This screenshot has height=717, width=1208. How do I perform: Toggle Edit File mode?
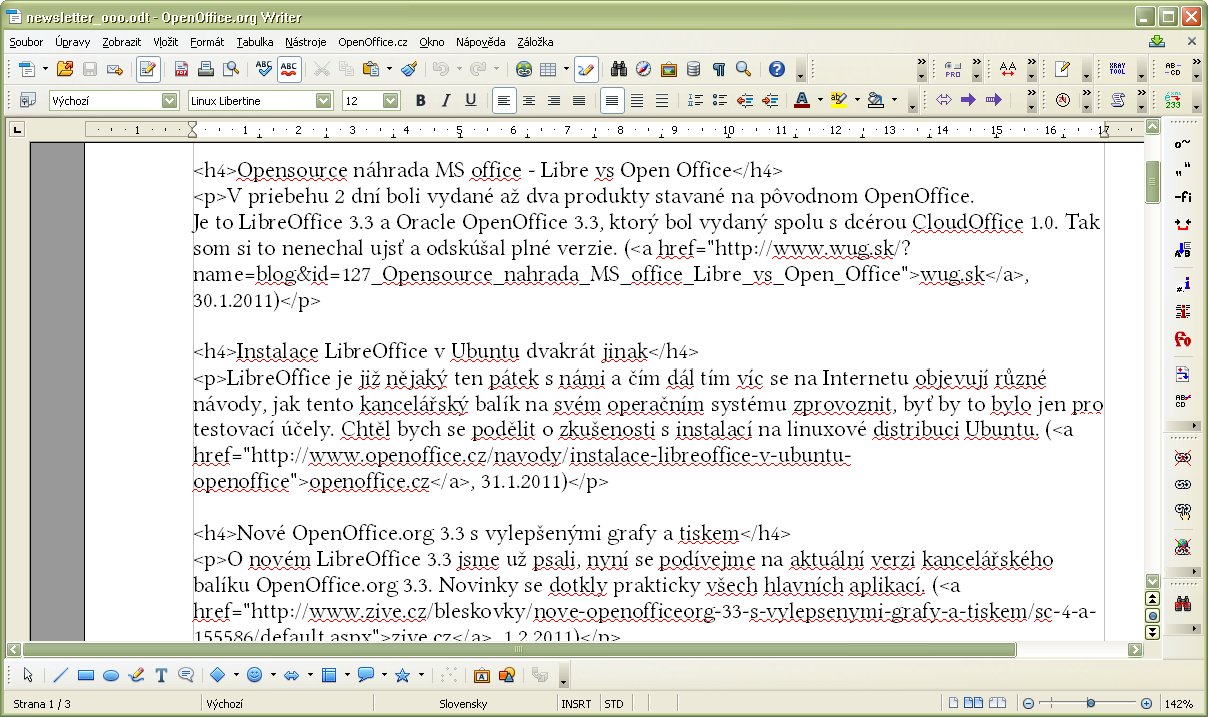pos(148,69)
